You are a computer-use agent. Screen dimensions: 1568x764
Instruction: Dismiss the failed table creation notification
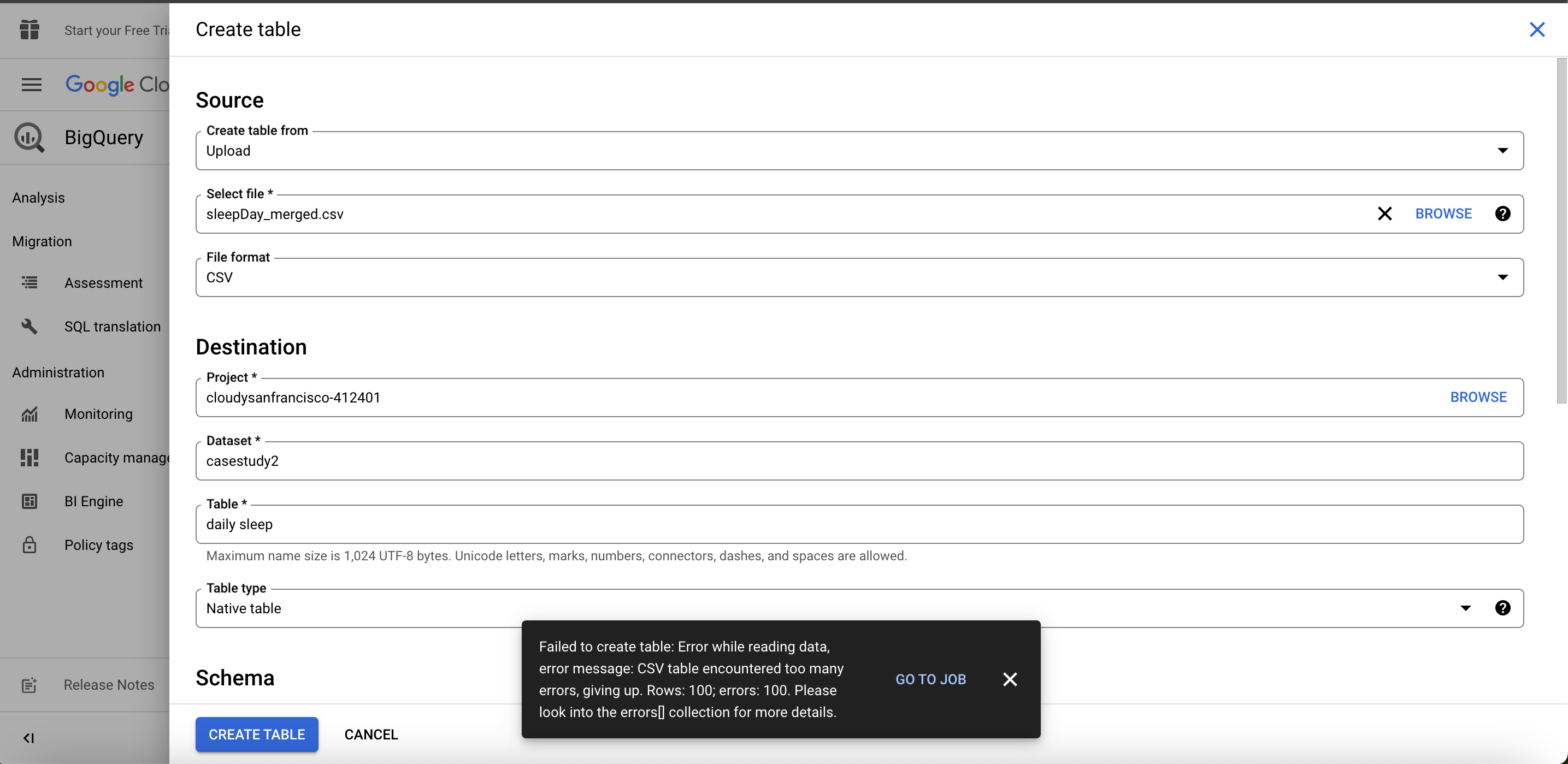pyautogui.click(x=1010, y=679)
